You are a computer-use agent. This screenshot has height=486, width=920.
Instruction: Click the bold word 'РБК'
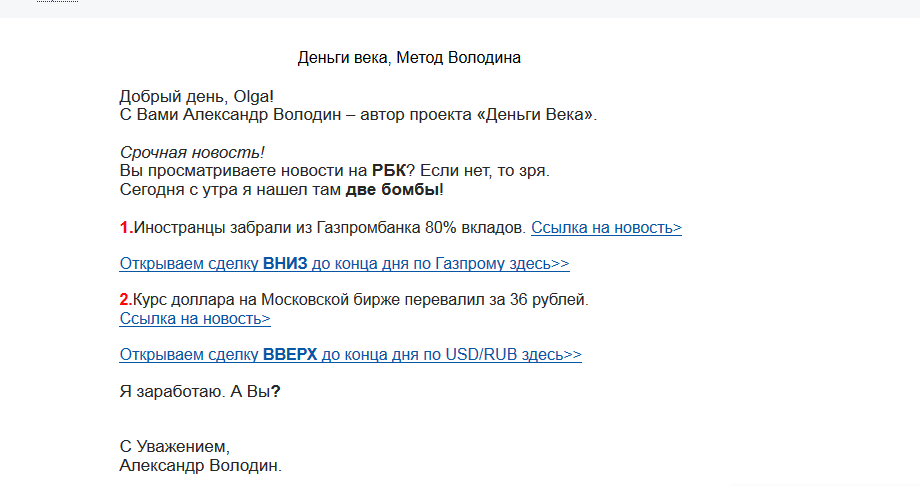388,171
